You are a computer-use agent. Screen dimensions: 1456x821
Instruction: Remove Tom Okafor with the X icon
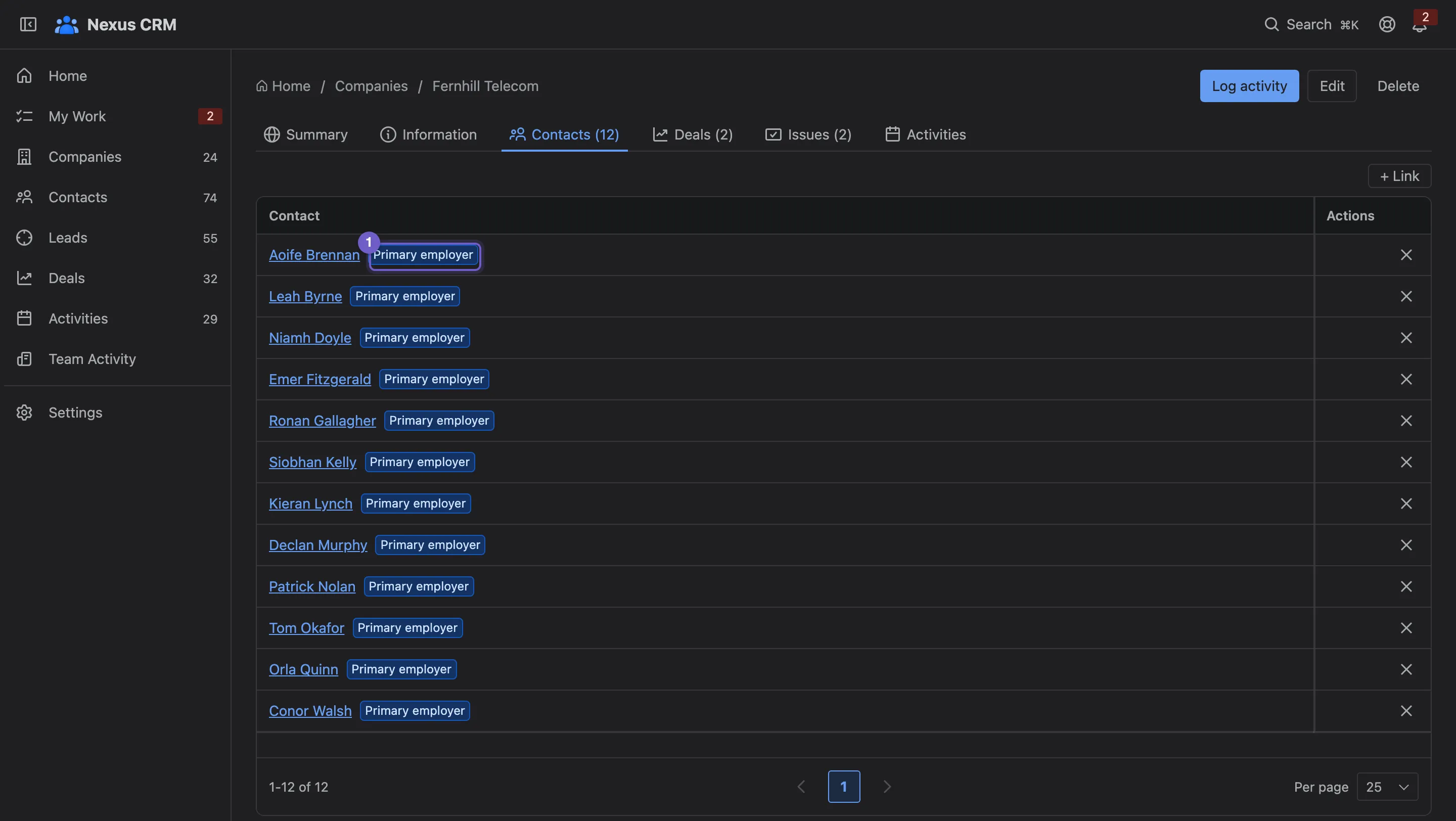click(x=1406, y=628)
